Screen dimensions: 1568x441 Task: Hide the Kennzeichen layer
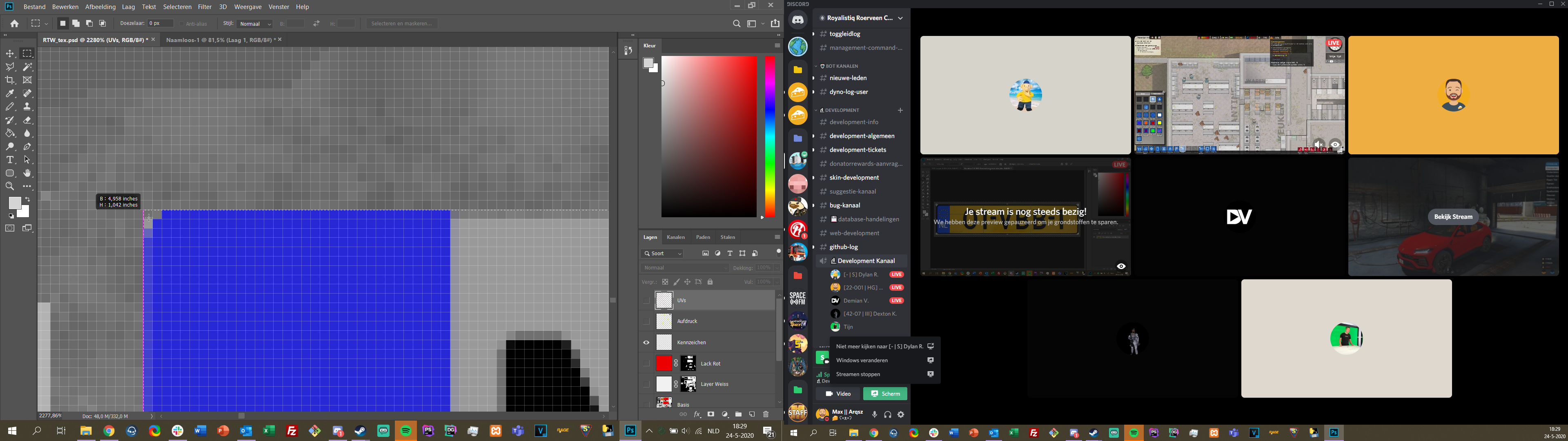click(x=646, y=342)
